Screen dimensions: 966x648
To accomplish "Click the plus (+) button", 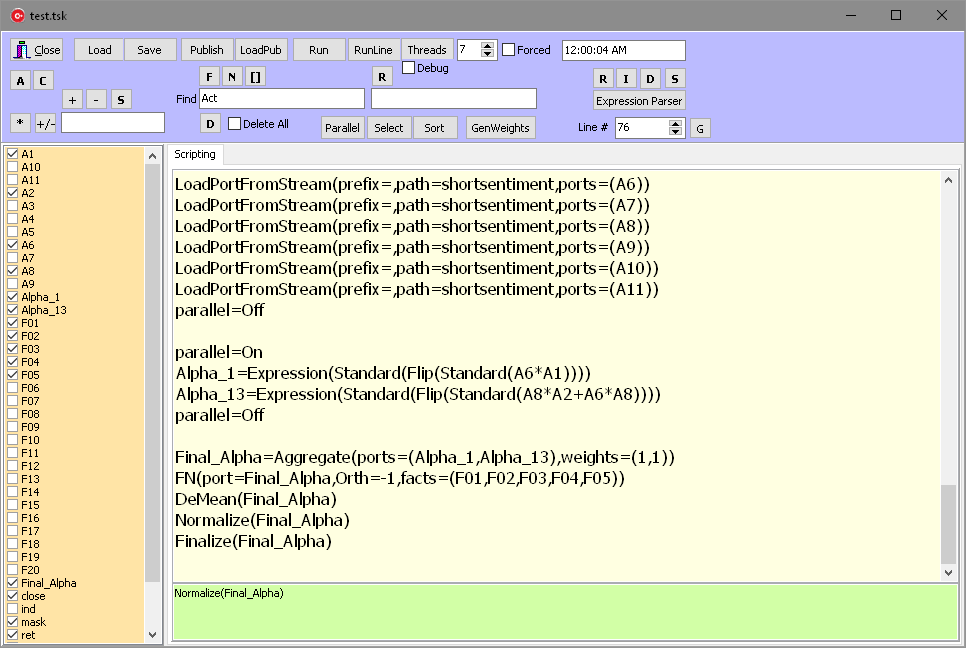I will pyautogui.click(x=73, y=100).
